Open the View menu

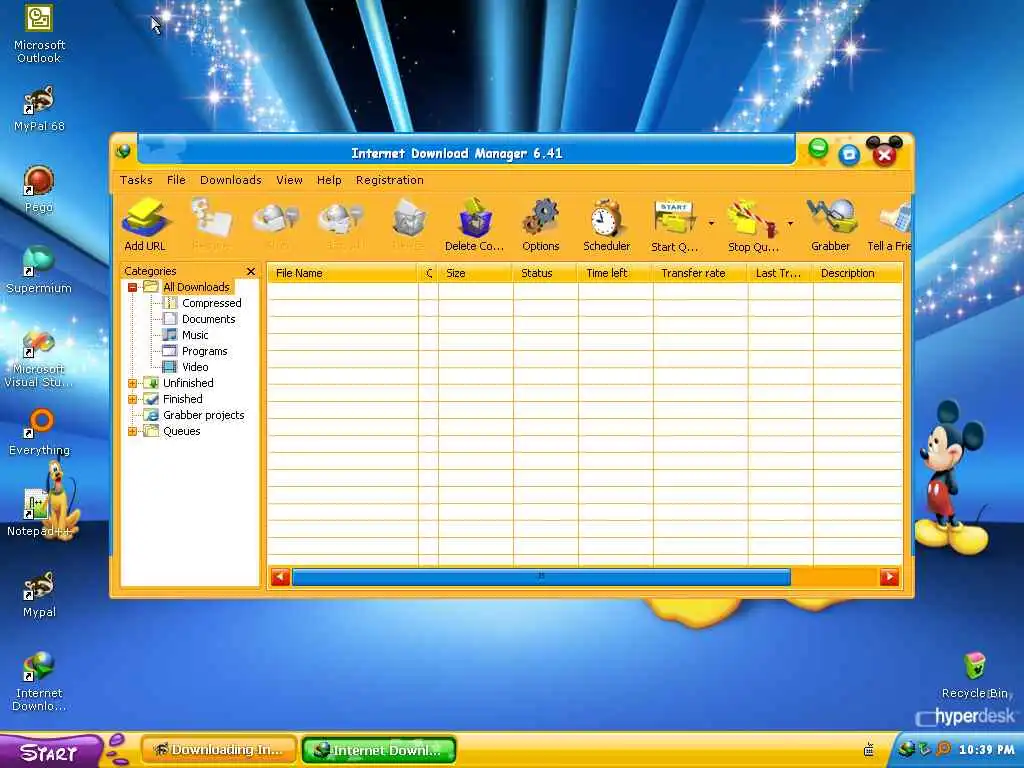point(289,180)
